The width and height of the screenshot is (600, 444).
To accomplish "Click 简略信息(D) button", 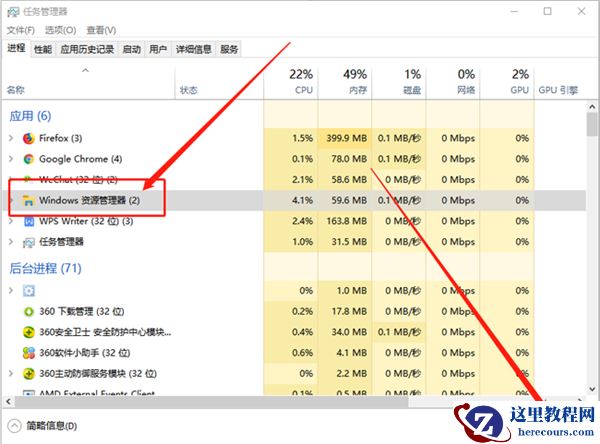I will coord(52,426).
